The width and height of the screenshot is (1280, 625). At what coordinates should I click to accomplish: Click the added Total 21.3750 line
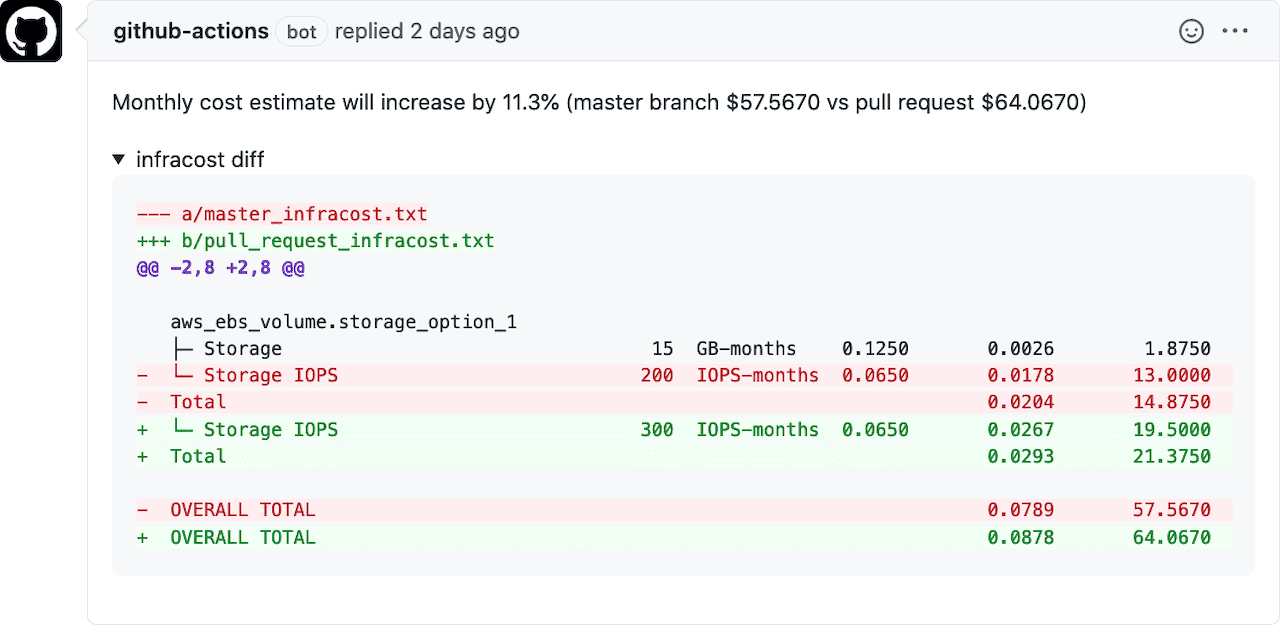(x=683, y=456)
